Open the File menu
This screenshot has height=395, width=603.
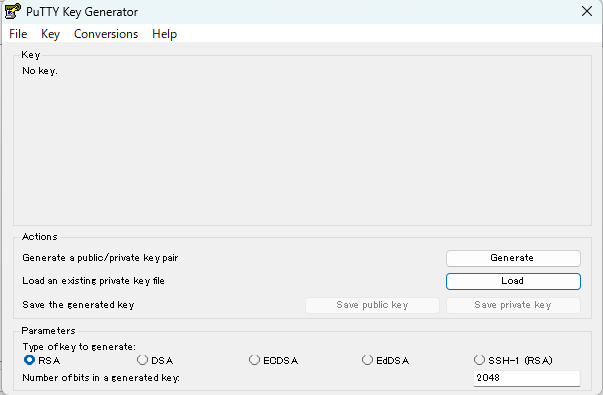18,34
